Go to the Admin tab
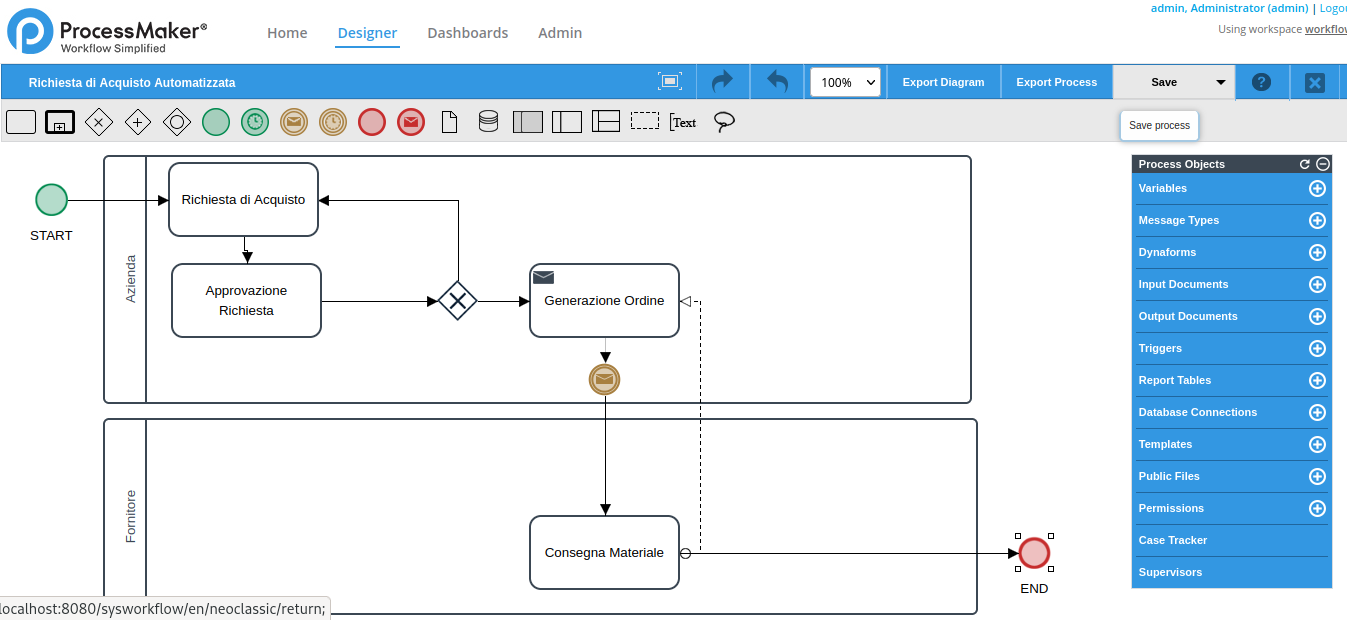Screen dimensions: 1347x620 click(560, 33)
